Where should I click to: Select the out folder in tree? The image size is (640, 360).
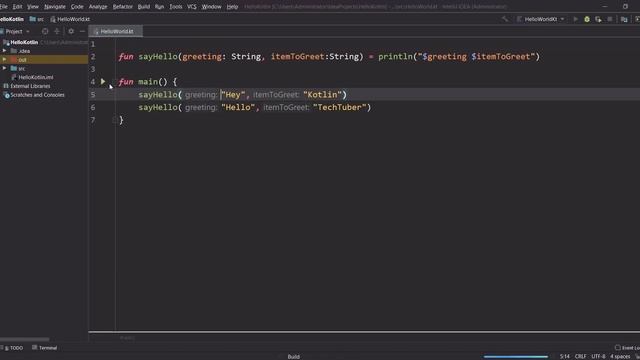point(22,60)
